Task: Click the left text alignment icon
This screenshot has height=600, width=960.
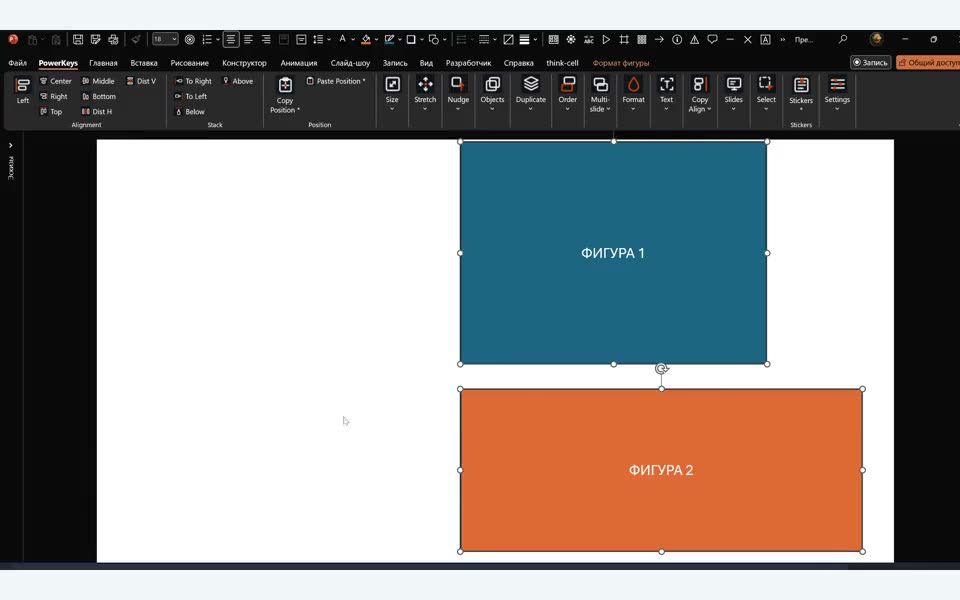Action: [249, 40]
